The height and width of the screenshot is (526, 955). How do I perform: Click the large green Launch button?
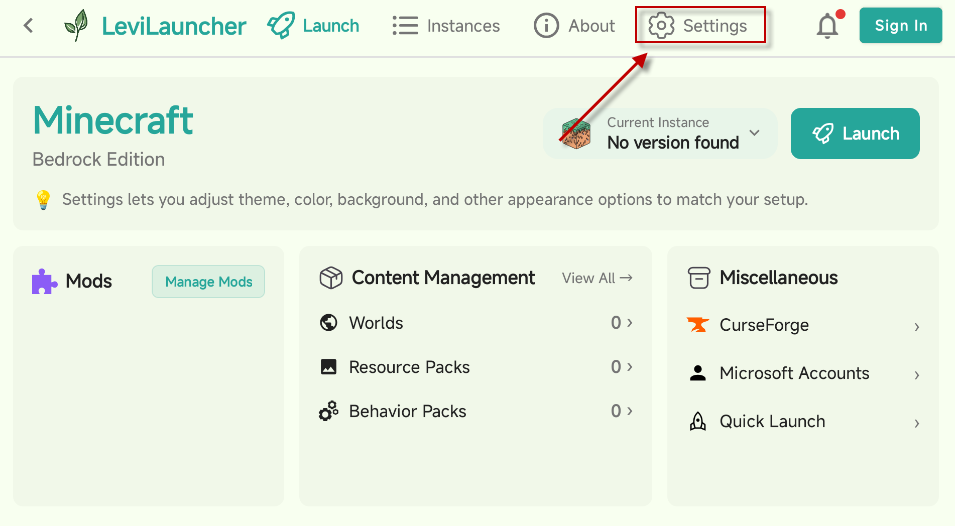(x=855, y=133)
